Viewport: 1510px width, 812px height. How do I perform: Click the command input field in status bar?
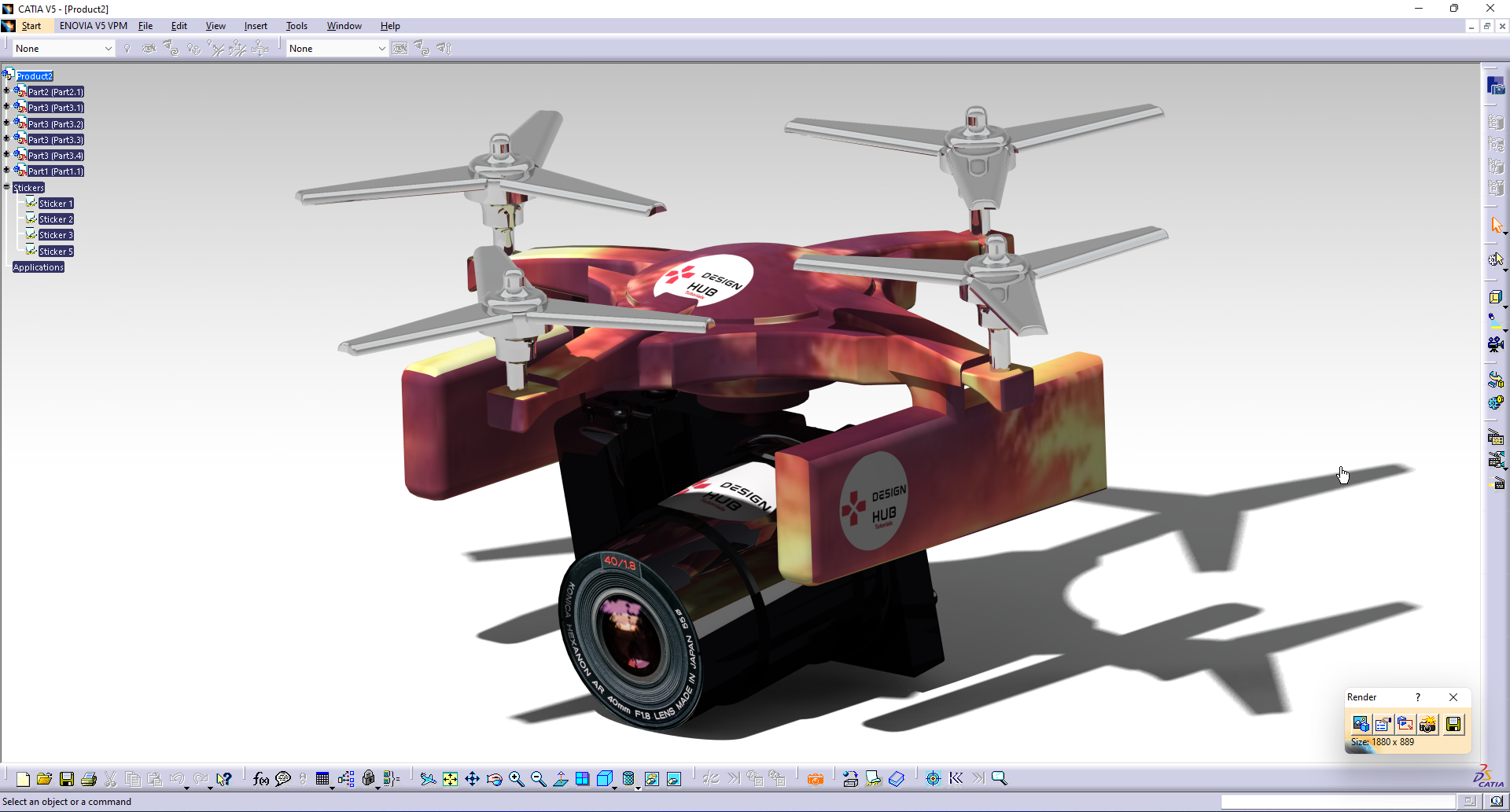(1338, 802)
